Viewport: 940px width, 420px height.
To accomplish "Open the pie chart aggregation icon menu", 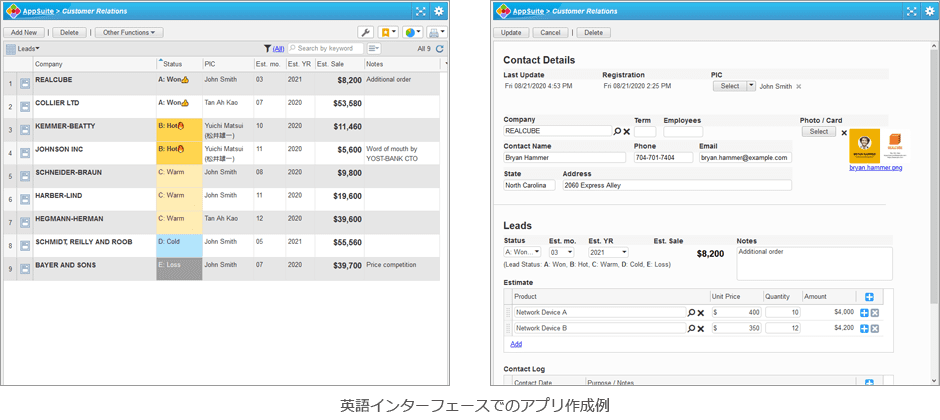I will click(412, 33).
